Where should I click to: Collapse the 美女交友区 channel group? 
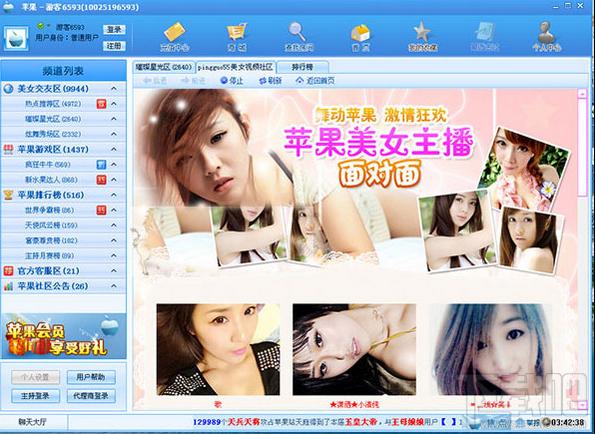click(113, 88)
